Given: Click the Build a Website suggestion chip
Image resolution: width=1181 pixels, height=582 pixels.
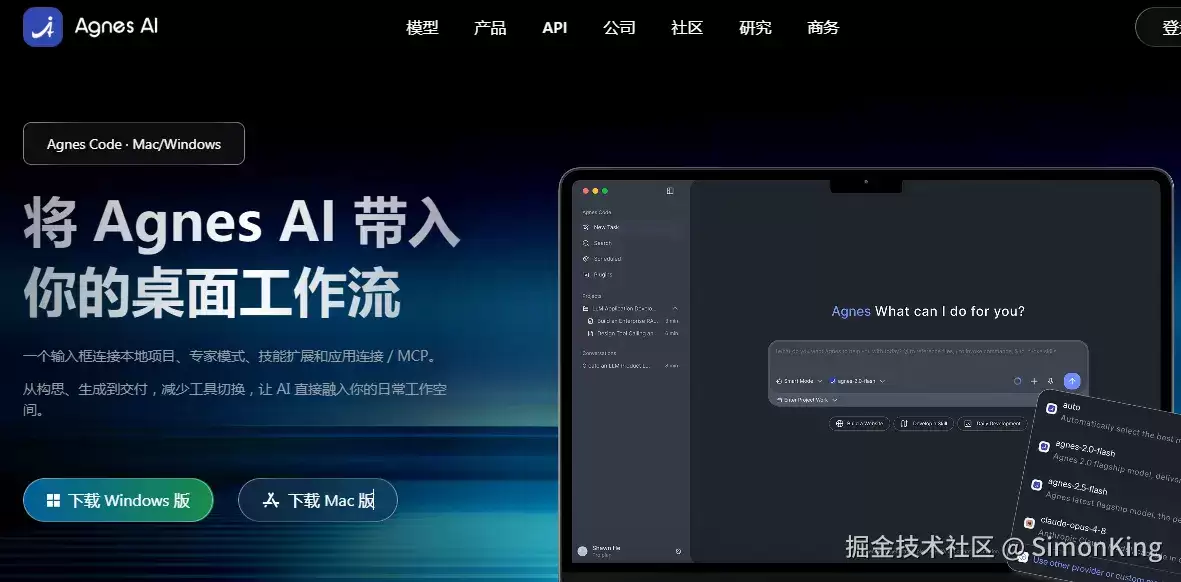Looking at the screenshot, I should [x=859, y=423].
